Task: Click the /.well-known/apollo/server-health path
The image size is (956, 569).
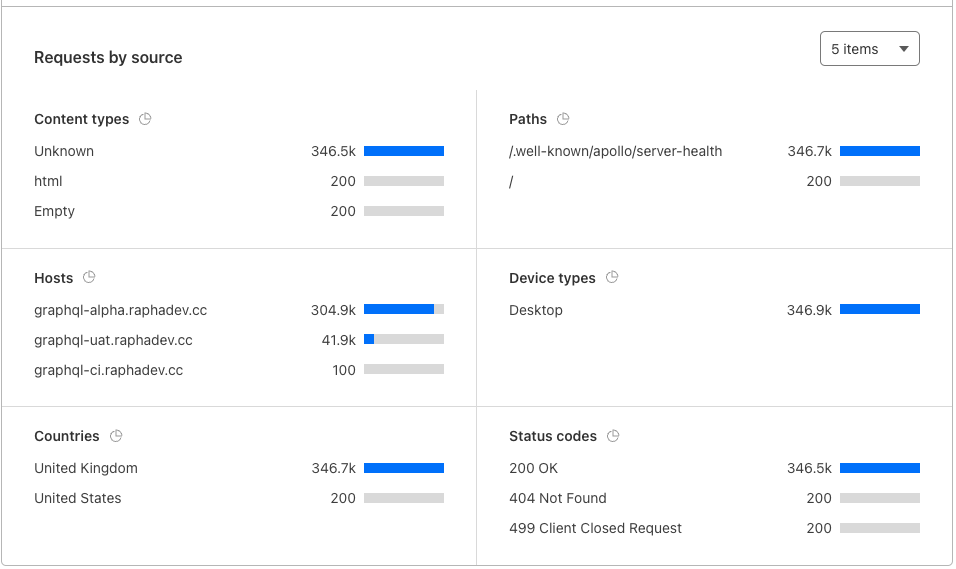Action: tap(615, 151)
